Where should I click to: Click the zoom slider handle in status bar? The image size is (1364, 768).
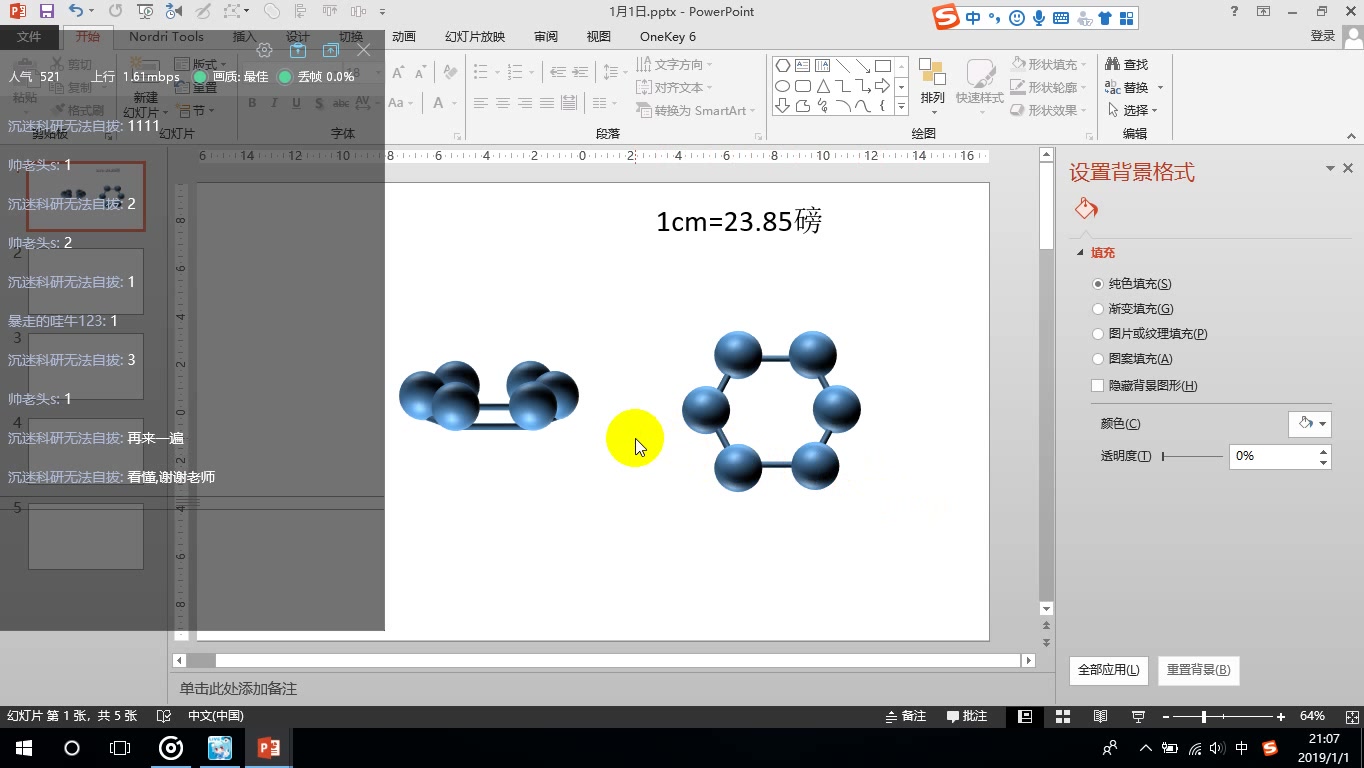tap(1204, 716)
